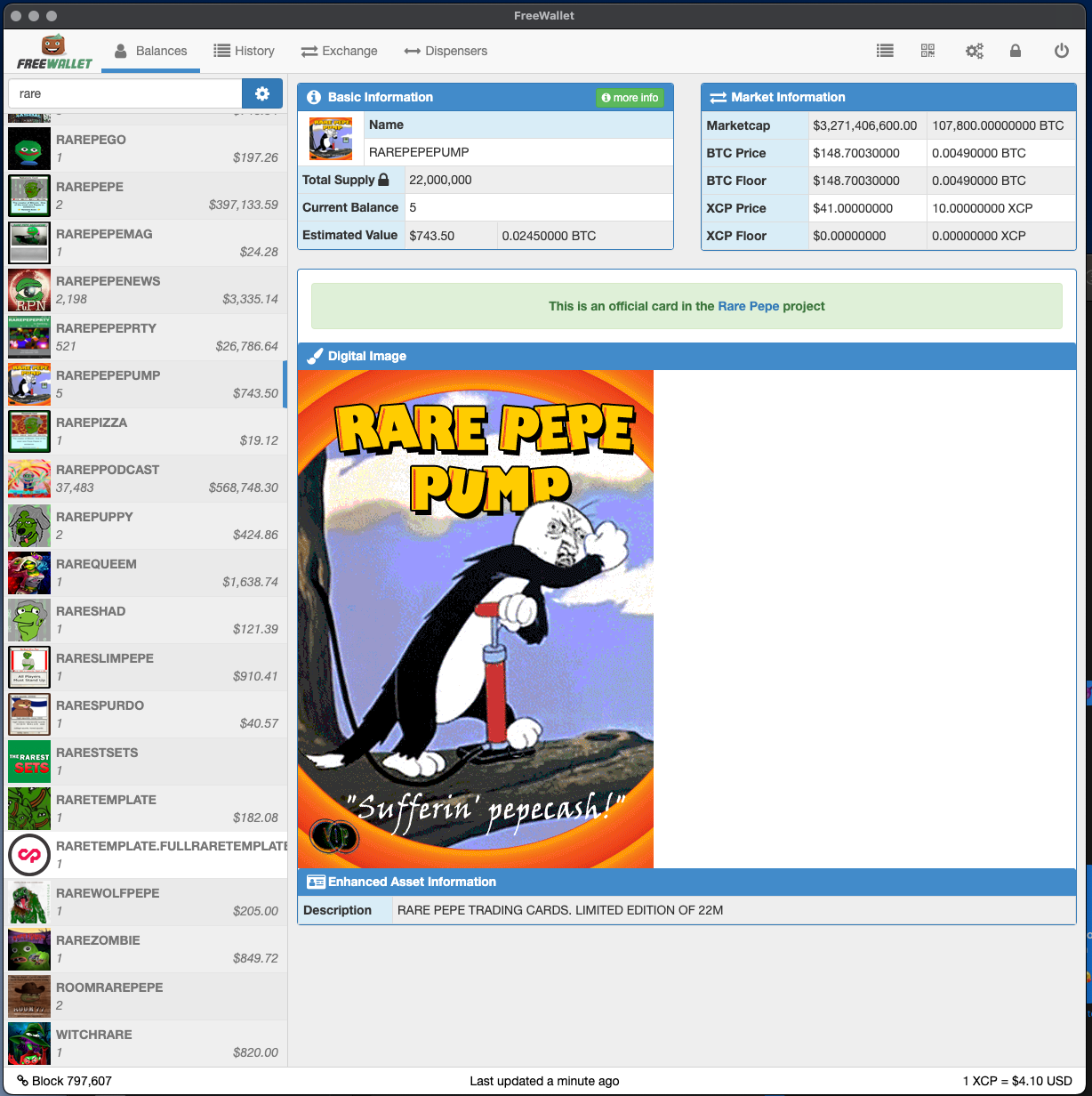Click the search field containing 'rare'
This screenshot has width=1092, height=1096.
(125, 93)
